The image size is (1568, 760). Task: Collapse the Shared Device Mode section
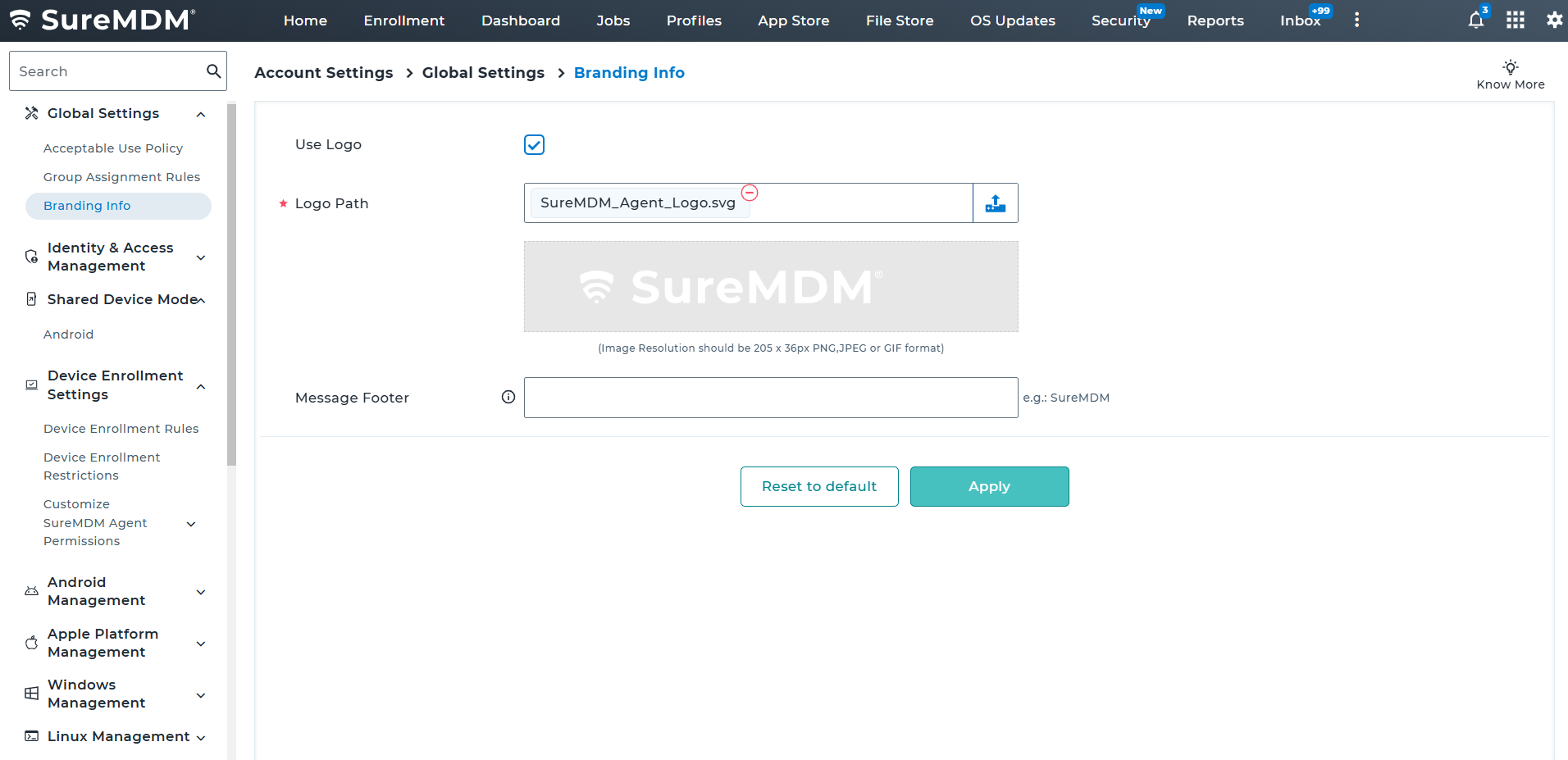click(x=201, y=300)
